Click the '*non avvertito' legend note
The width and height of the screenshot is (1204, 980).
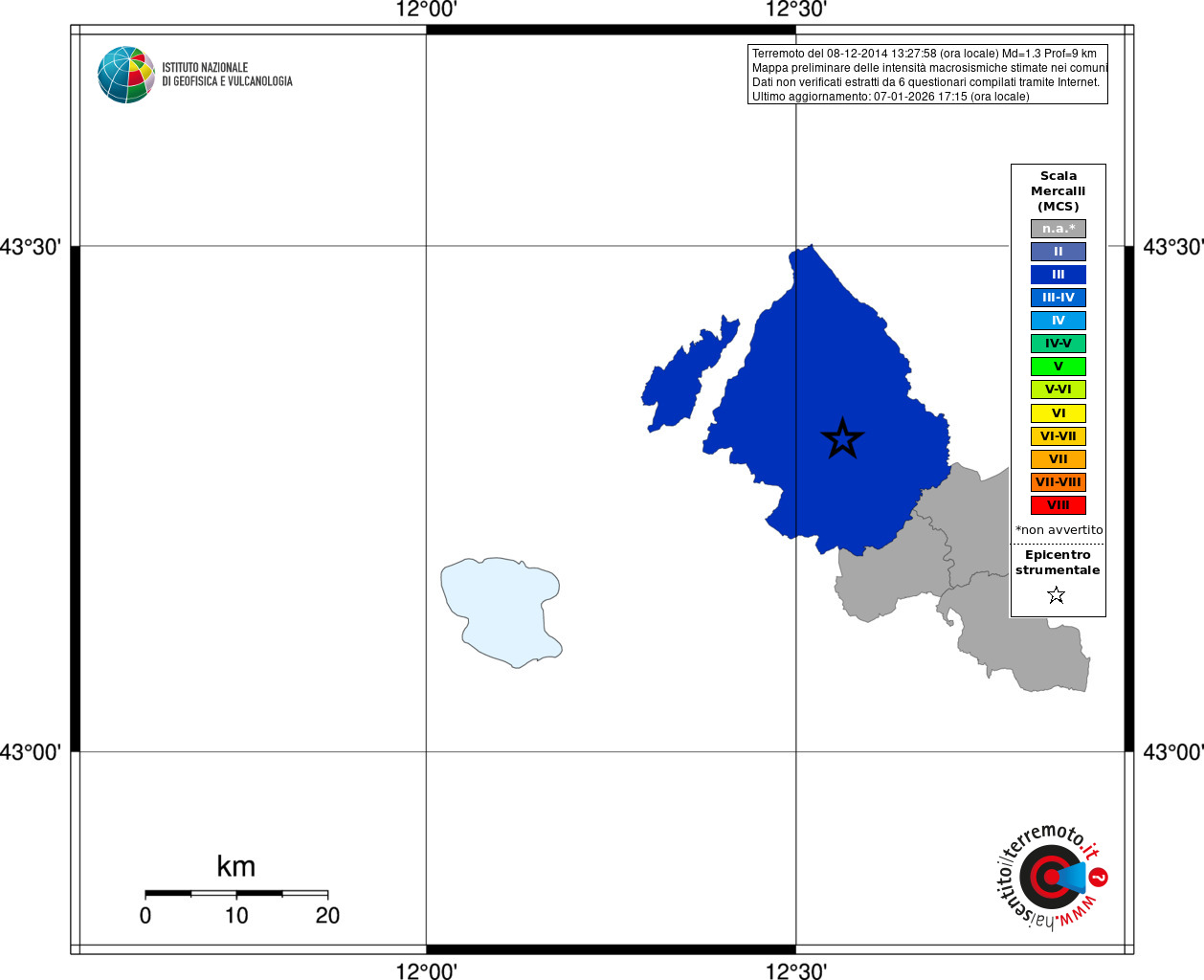pos(1059,530)
